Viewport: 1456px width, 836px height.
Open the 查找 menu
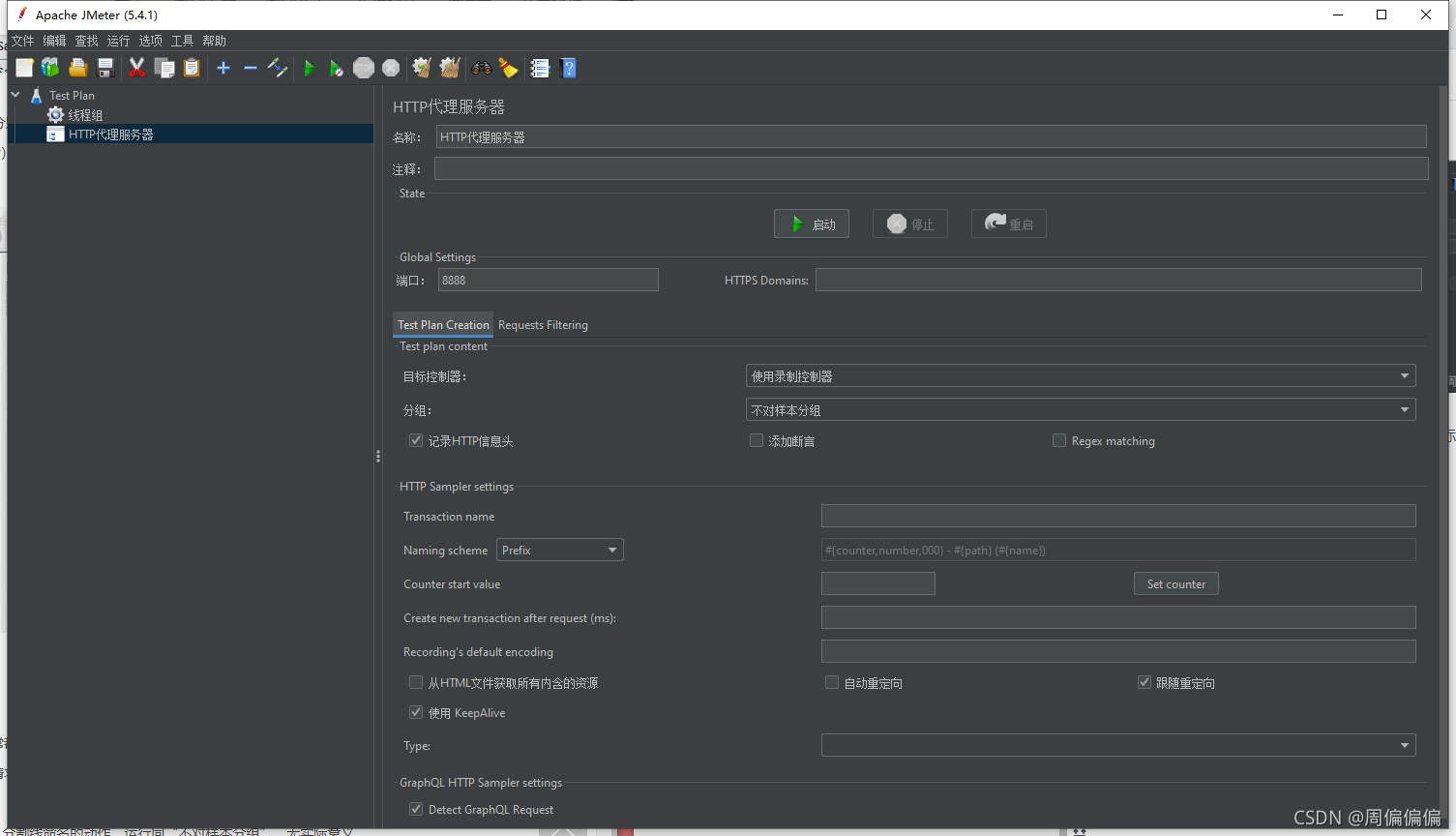click(86, 41)
